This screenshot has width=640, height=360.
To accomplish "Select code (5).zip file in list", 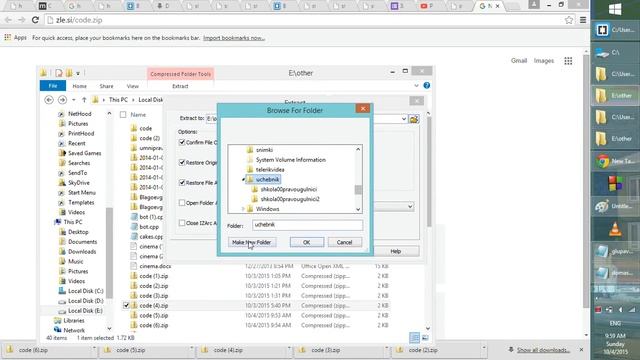I will click(153, 316).
